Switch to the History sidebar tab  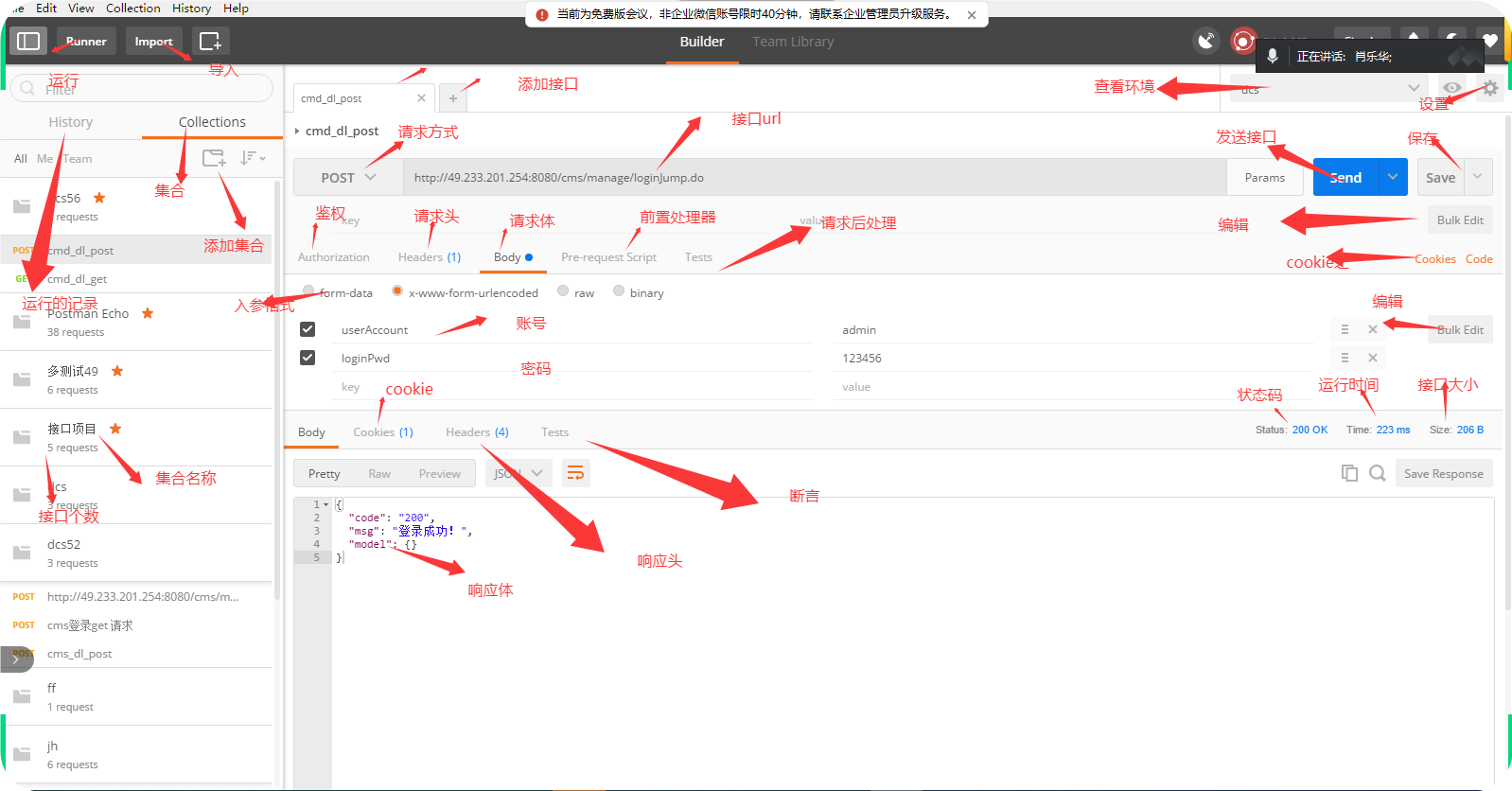pyautogui.click(x=71, y=122)
